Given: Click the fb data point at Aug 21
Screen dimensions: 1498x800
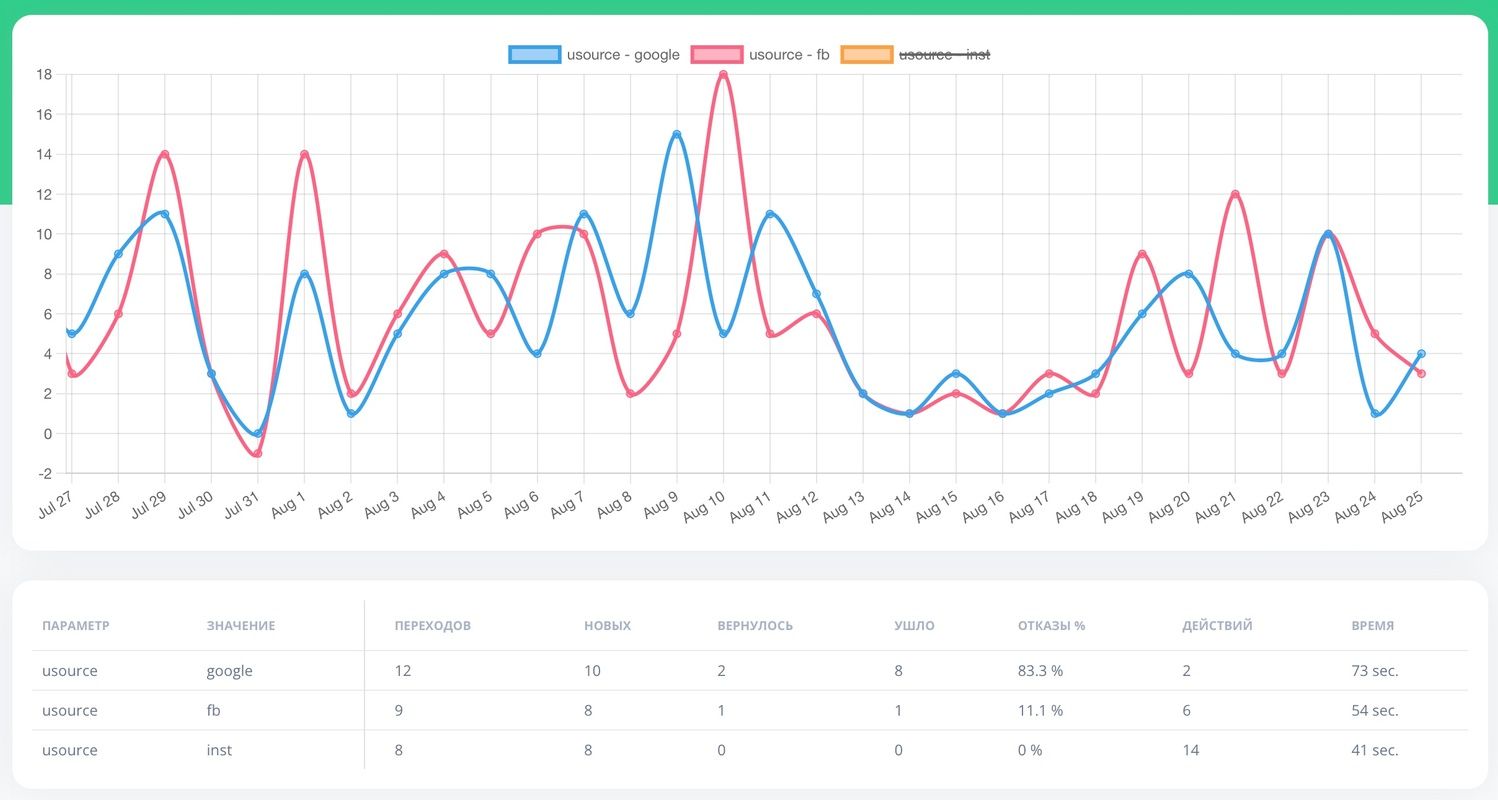Looking at the screenshot, I should [1235, 194].
